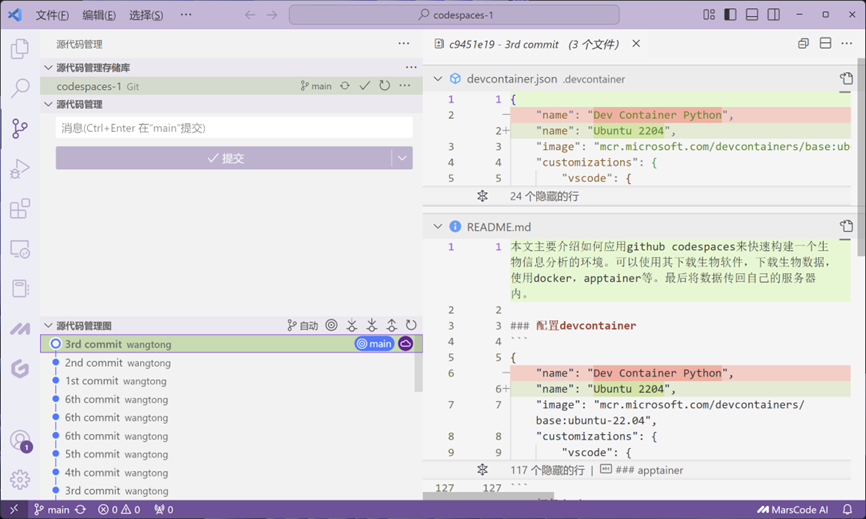Refresh the codespaces-1 repository

pos(384,86)
